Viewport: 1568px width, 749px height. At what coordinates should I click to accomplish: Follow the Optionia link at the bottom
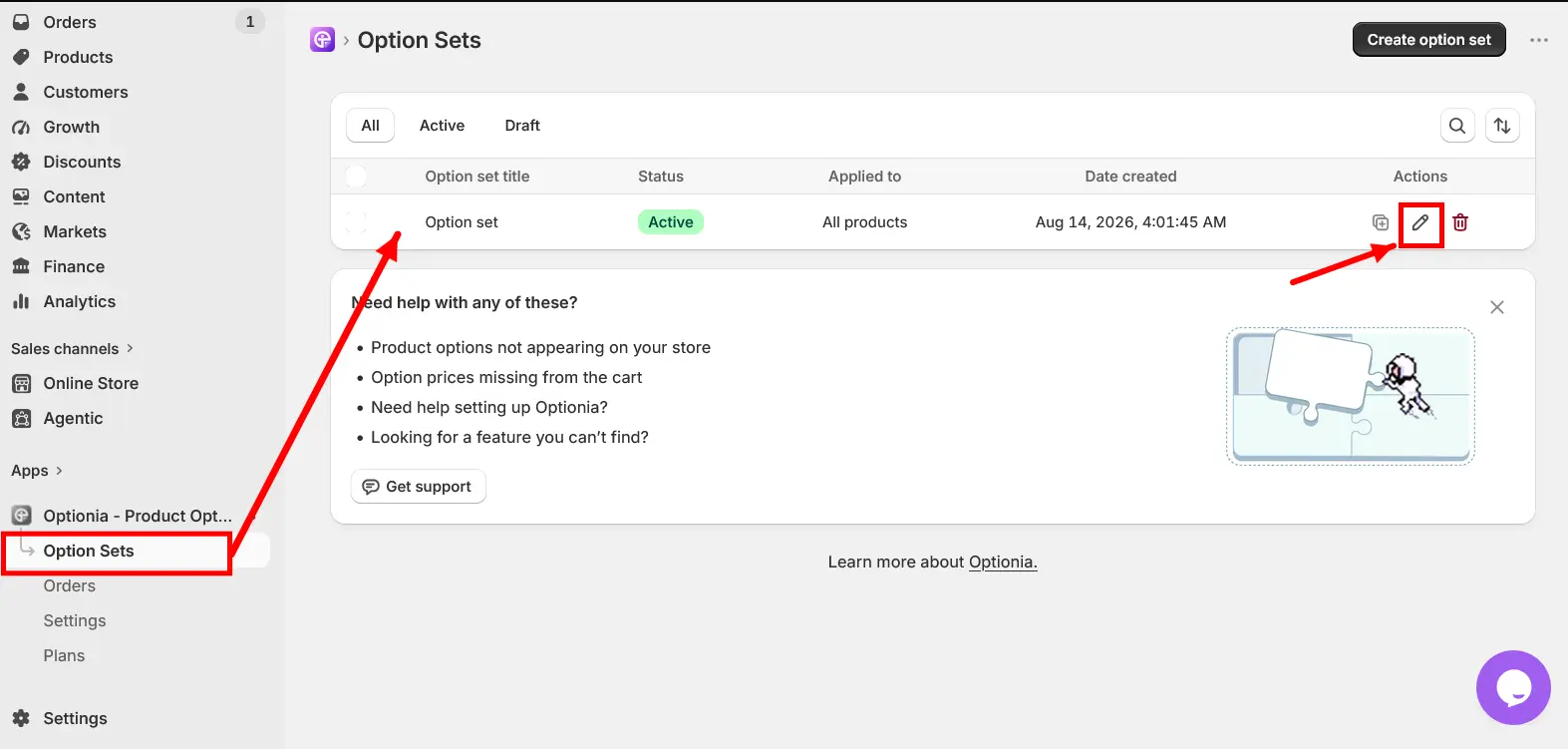click(x=1003, y=562)
